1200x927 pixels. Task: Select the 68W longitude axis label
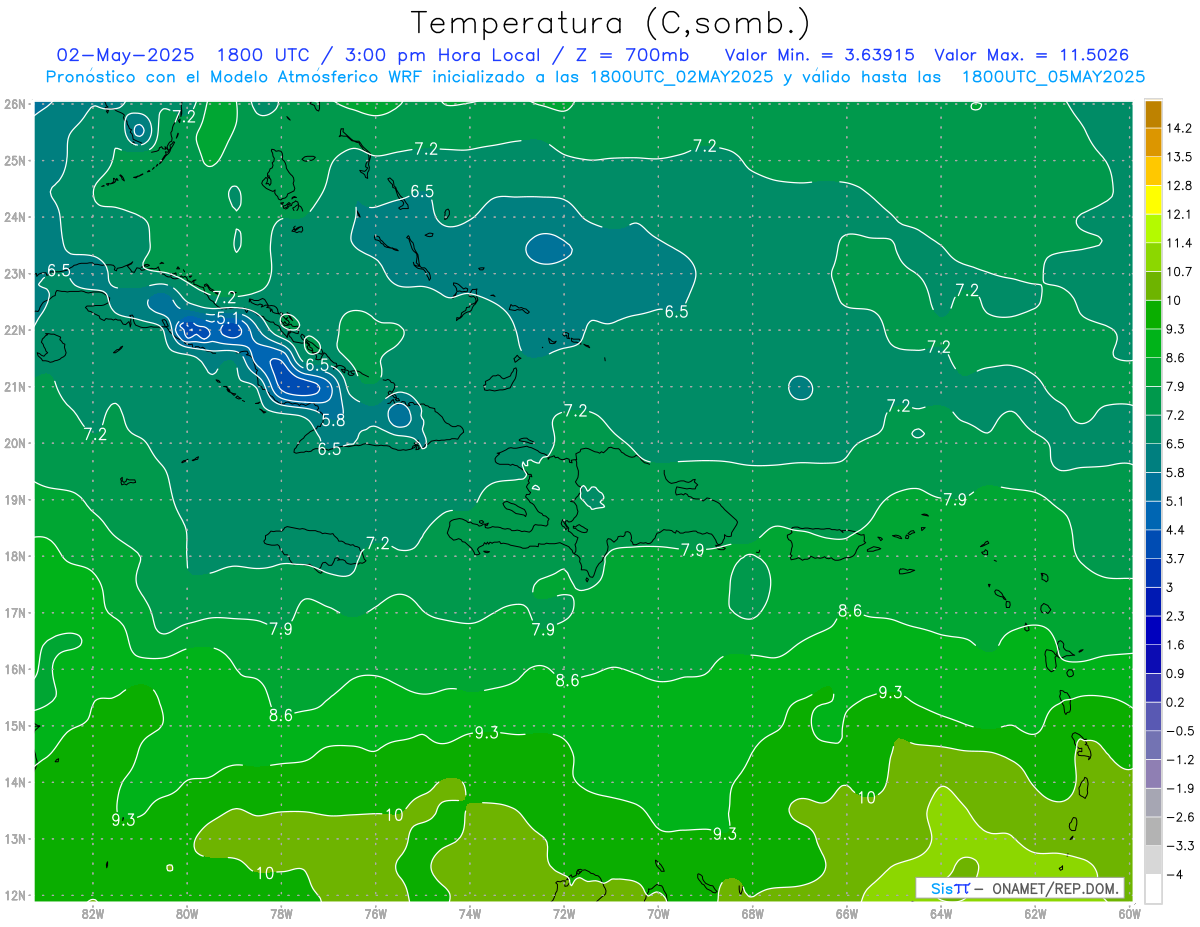pos(752,912)
